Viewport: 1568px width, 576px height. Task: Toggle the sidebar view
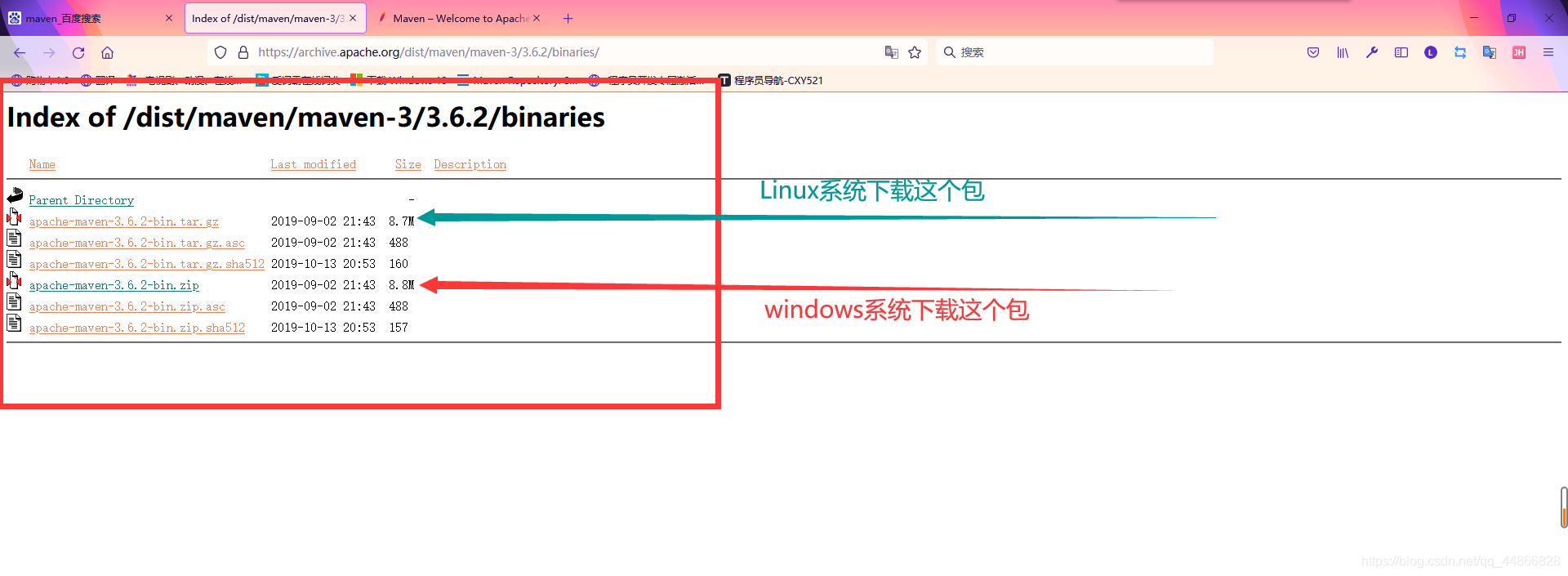point(1401,52)
